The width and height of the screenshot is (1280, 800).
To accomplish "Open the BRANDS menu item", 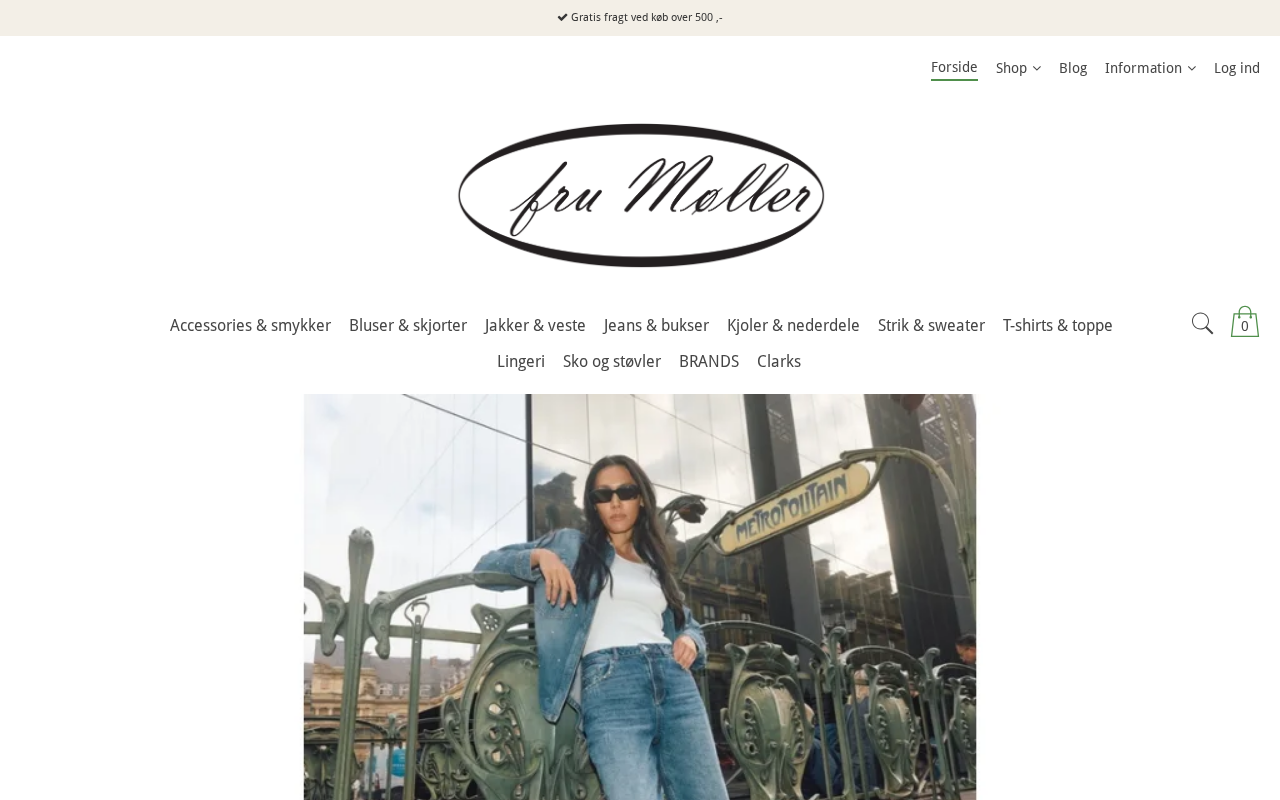I will pos(709,361).
